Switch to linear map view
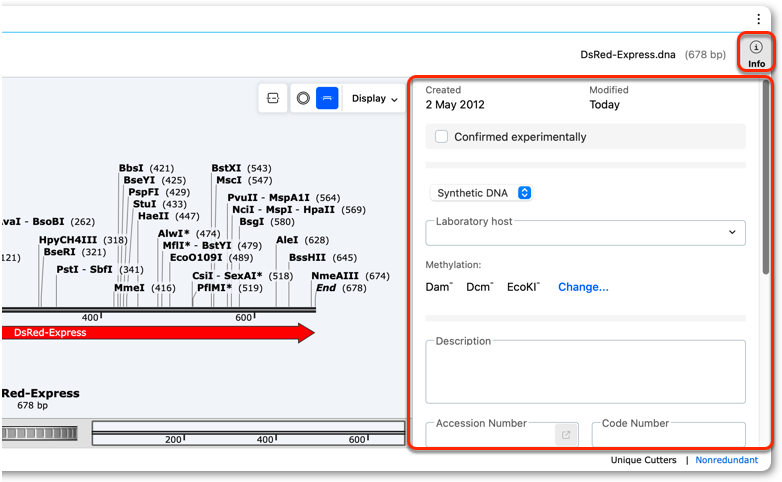The image size is (782, 482). click(327, 98)
